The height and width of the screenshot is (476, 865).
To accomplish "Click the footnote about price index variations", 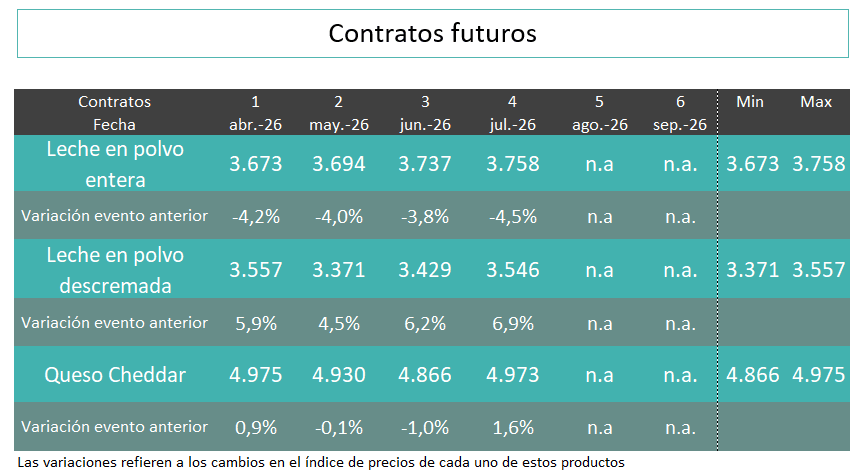I will pos(321,462).
